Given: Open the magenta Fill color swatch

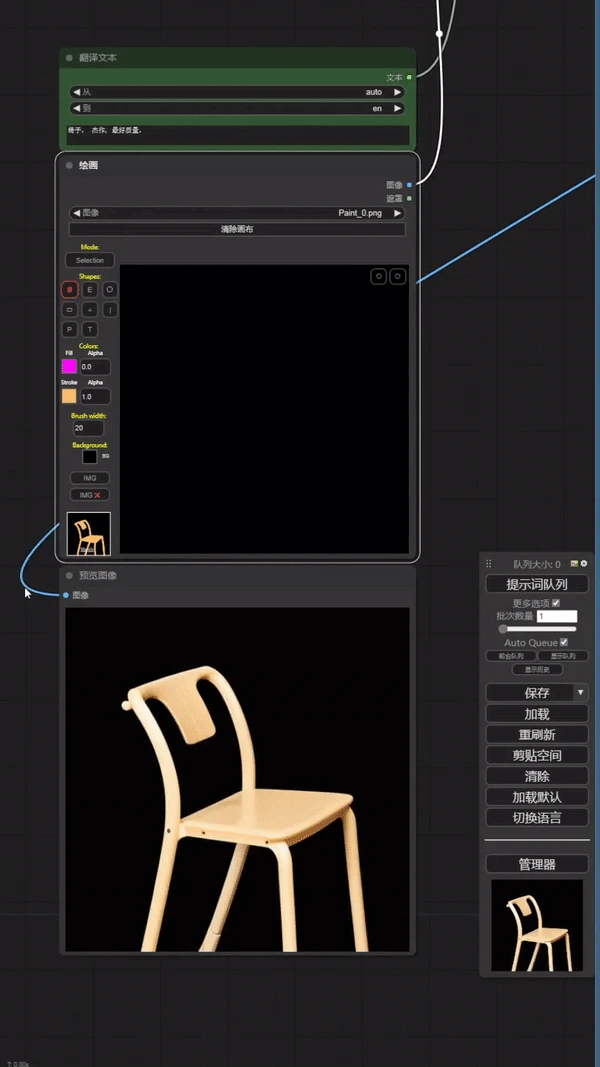Looking at the screenshot, I should [69, 367].
